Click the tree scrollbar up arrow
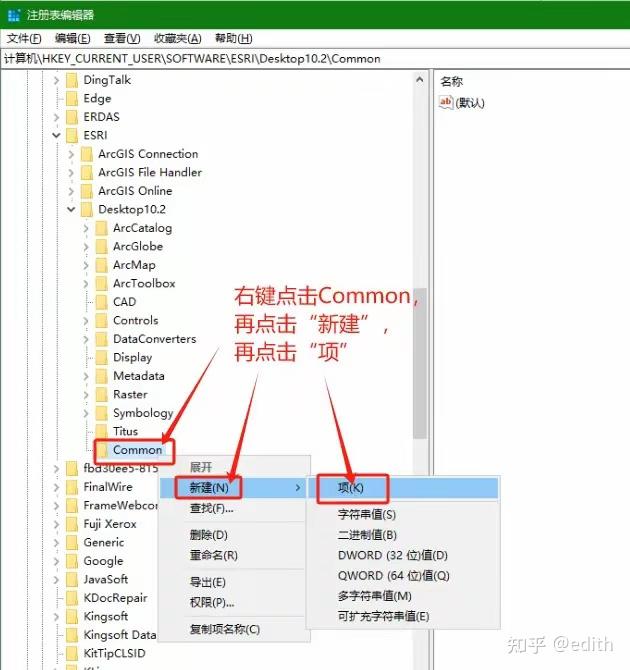This screenshot has width=630, height=670. pos(420,80)
